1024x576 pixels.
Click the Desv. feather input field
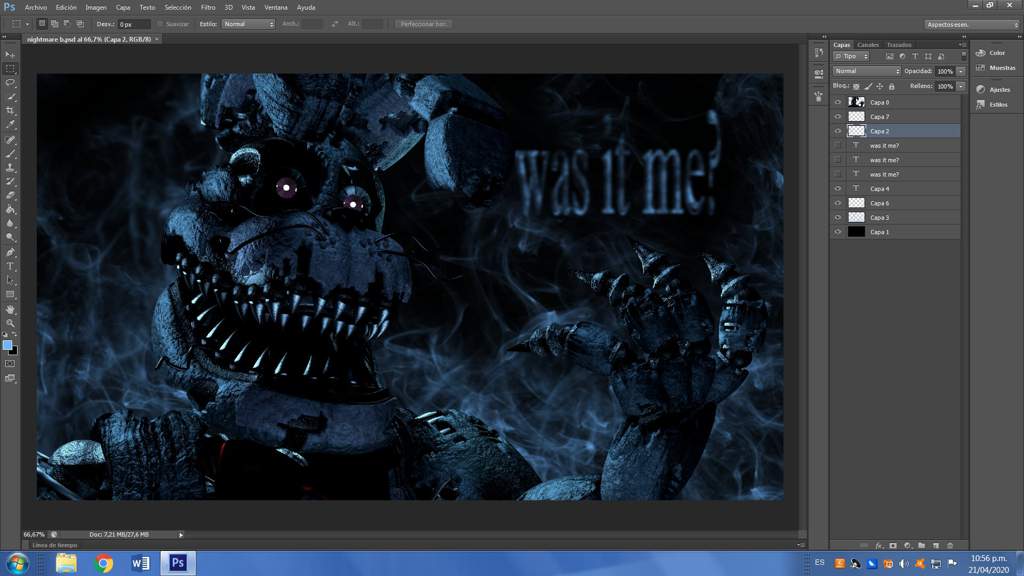pyautogui.click(x=134, y=24)
